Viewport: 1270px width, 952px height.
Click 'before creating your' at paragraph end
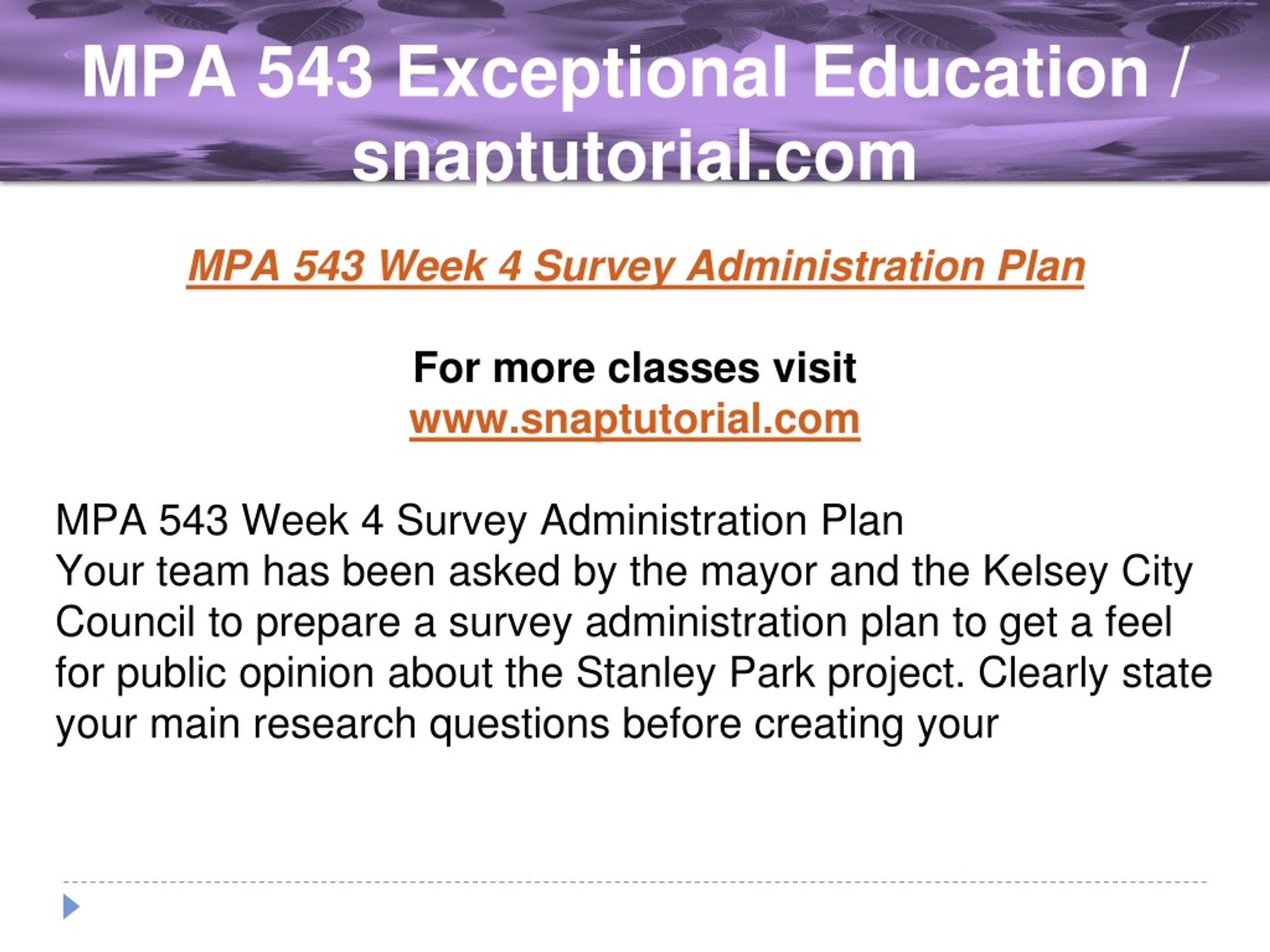[x=811, y=724]
